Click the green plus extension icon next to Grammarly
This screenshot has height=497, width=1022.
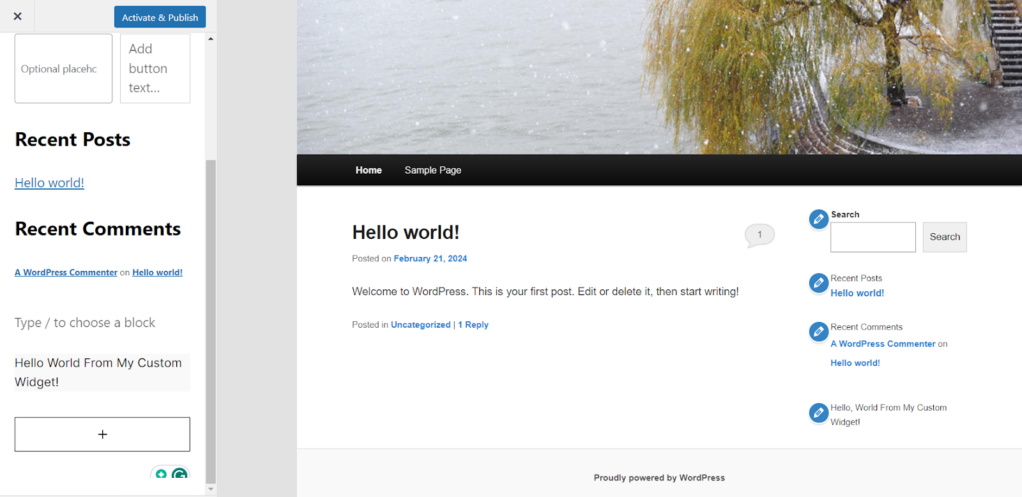tap(161, 475)
